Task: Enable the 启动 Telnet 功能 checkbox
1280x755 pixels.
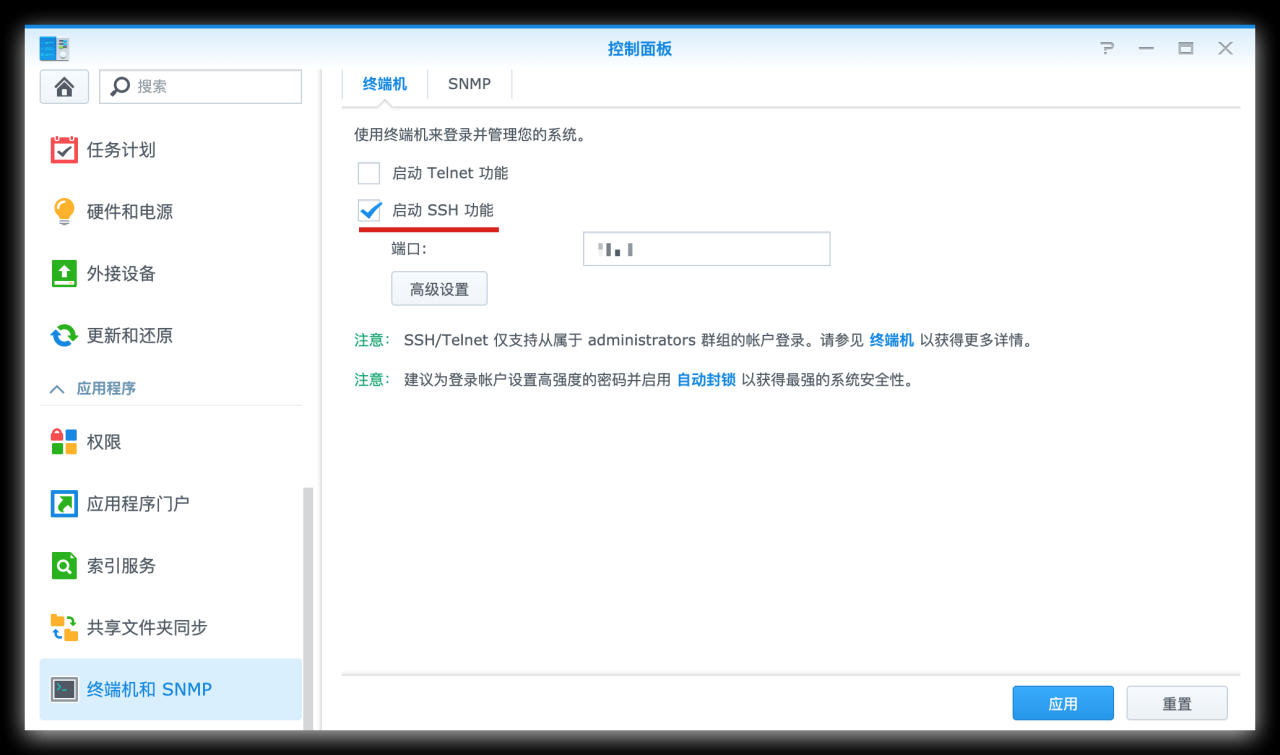Action: coord(369,173)
